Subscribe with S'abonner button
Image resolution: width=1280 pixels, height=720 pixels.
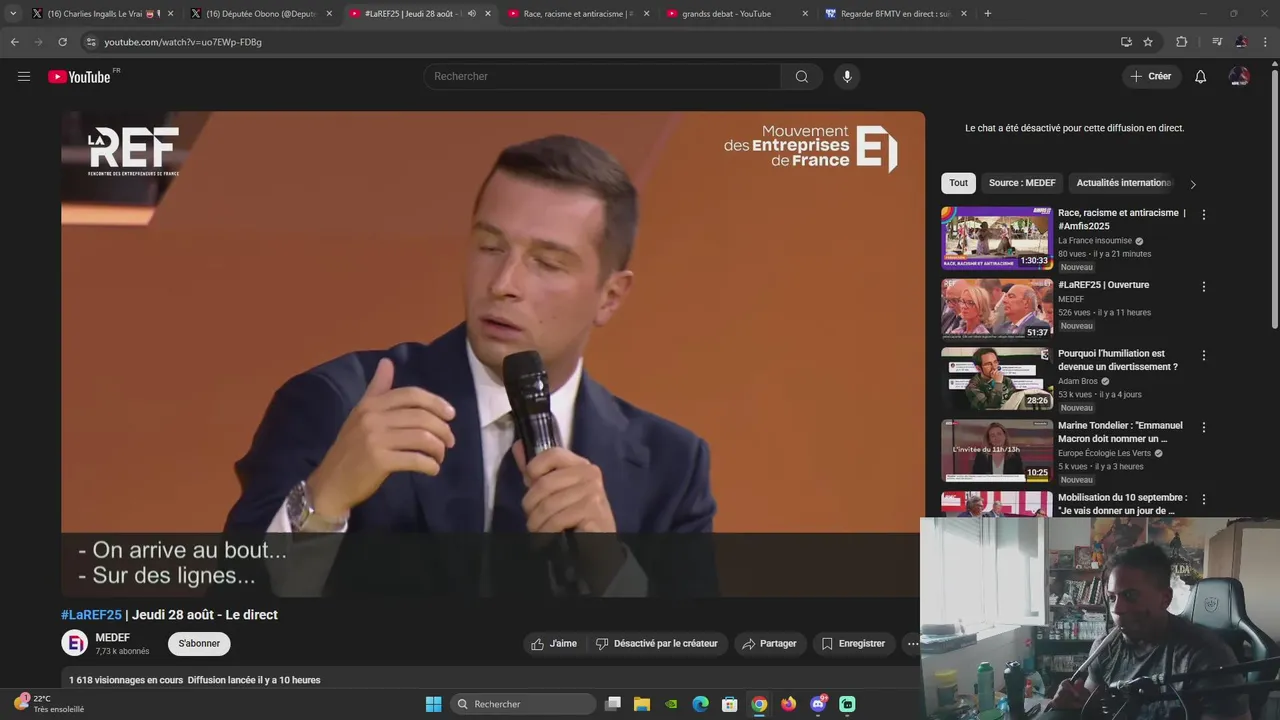point(199,644)
